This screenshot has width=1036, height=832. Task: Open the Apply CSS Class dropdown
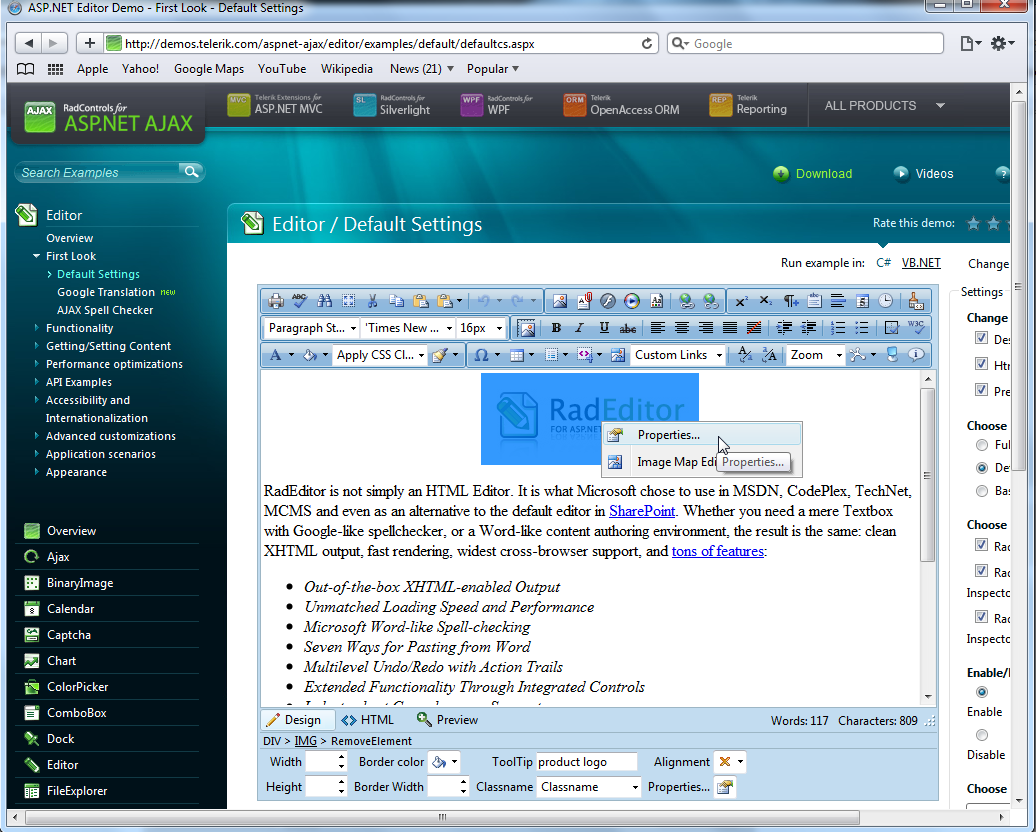(379, 355)
